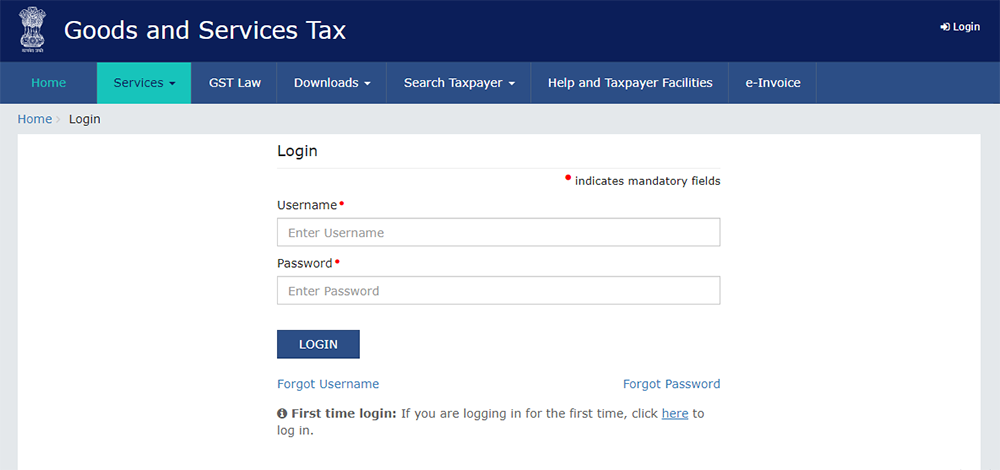Viewport: 1000px width, 470px height.
Task: Open the GST Law menu item
Action: pyautogui.click(x=235, y=83)
